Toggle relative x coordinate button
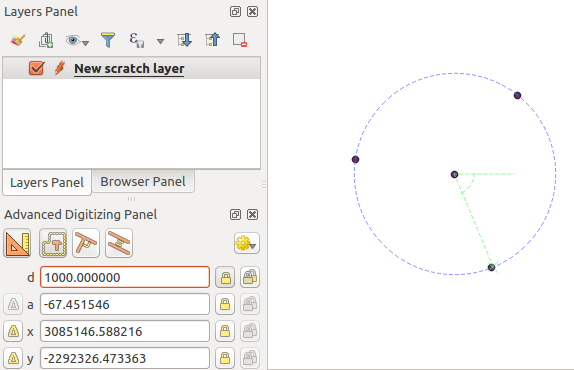The width and height of the screenshot is (574, 370). point(13,331)
